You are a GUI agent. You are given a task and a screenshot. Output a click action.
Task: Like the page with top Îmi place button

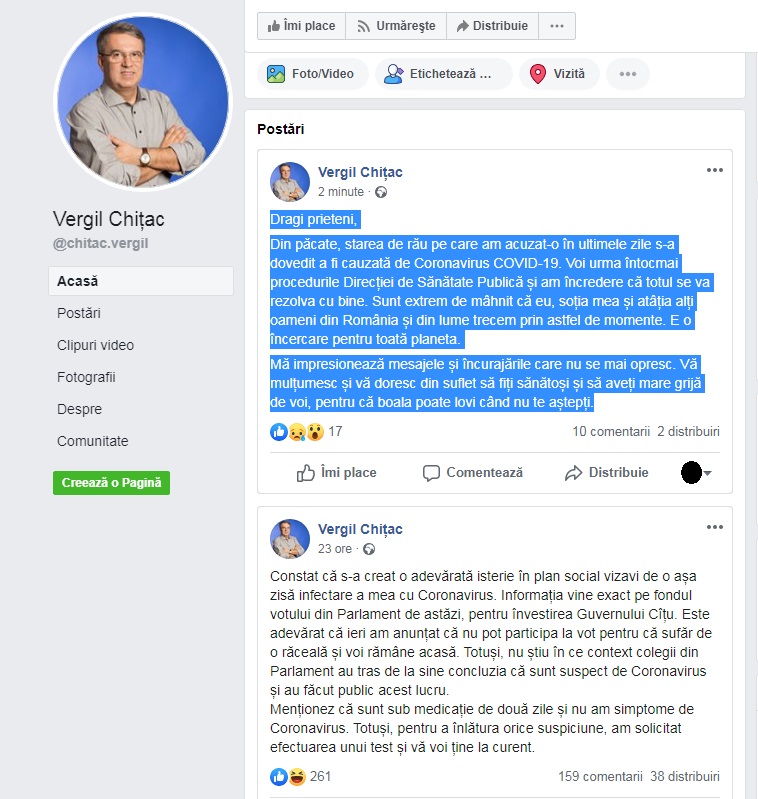tap(302, 26)
